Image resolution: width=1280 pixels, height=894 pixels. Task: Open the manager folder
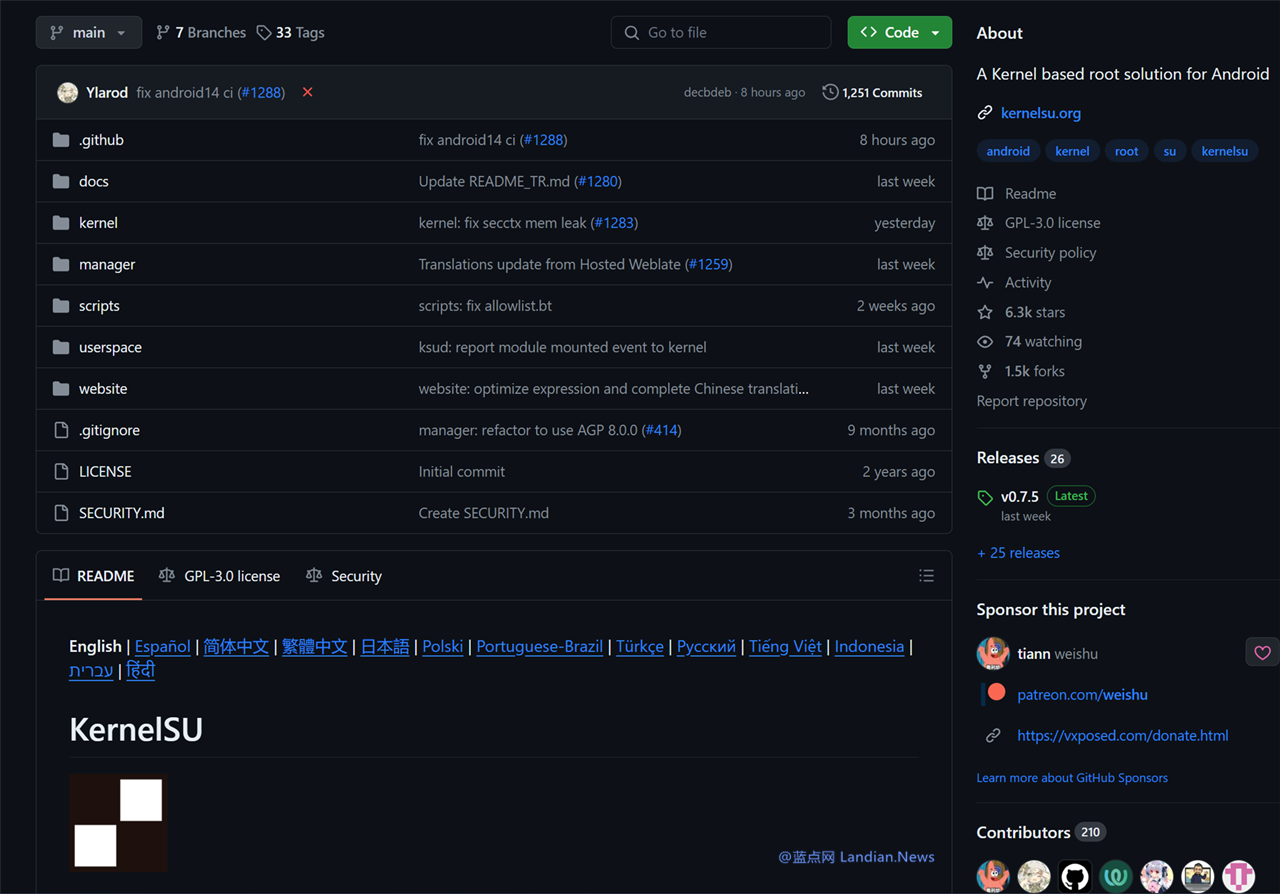point(107,264)
